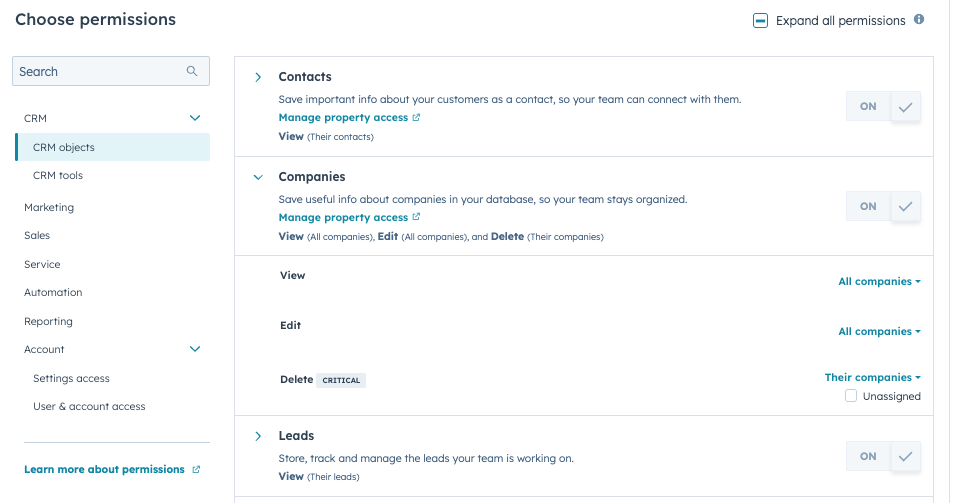Check the Unassigned checkbox under Delete
Viewport: 959px width, 503px height.
[x=851, y=396]
